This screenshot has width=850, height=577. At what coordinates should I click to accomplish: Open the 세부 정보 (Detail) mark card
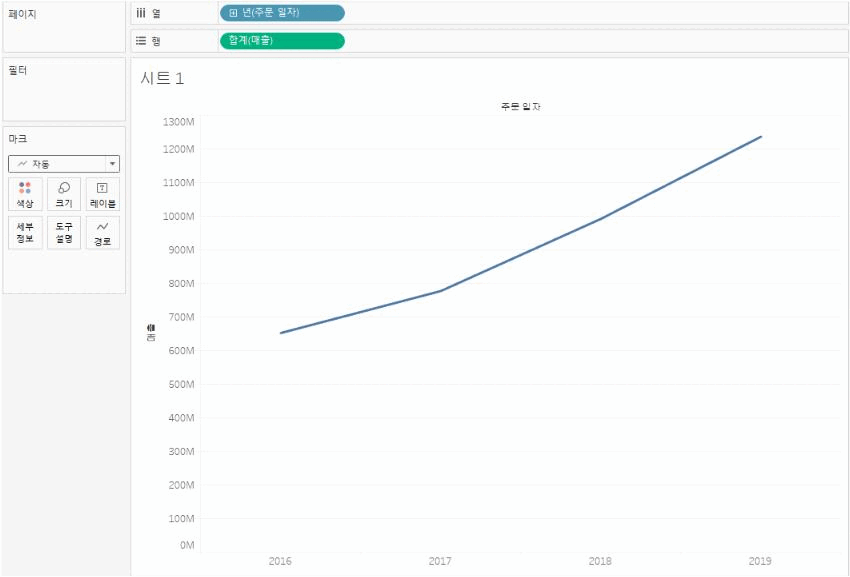25,233
